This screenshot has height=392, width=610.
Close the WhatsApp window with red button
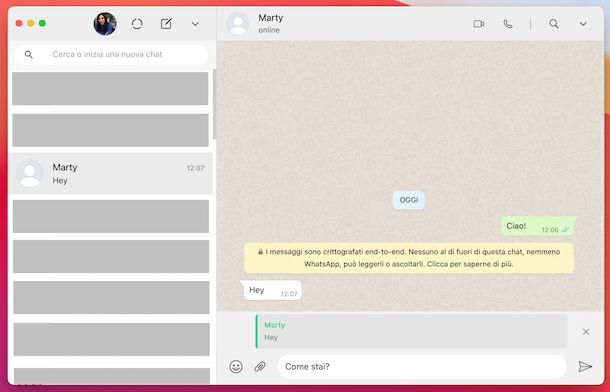pos(19,23)
